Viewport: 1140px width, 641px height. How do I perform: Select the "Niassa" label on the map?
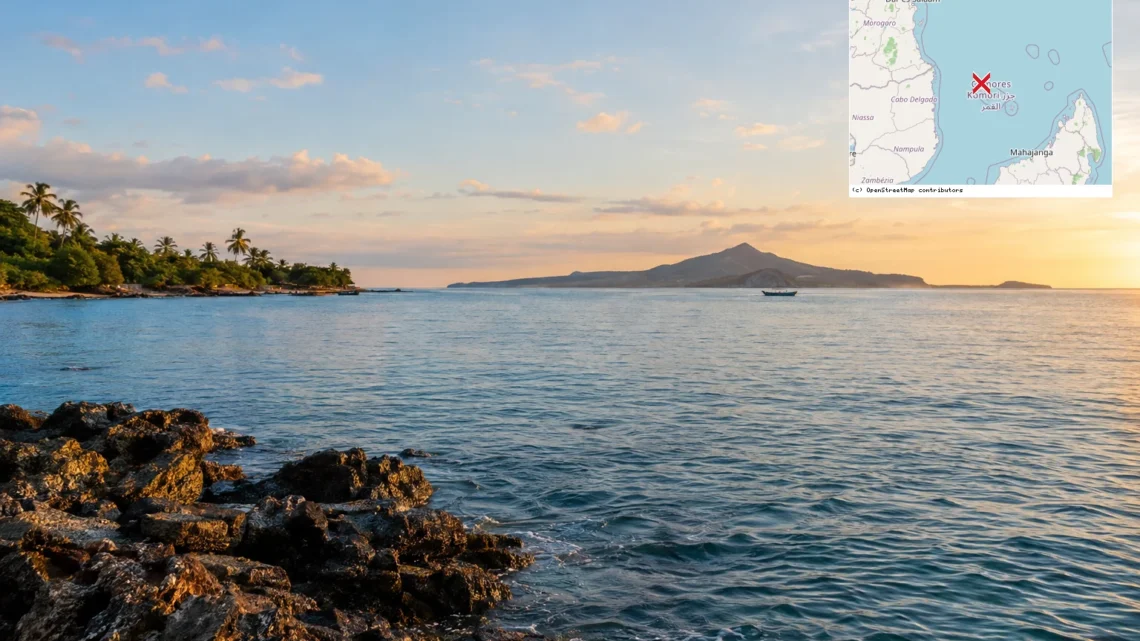862,117
